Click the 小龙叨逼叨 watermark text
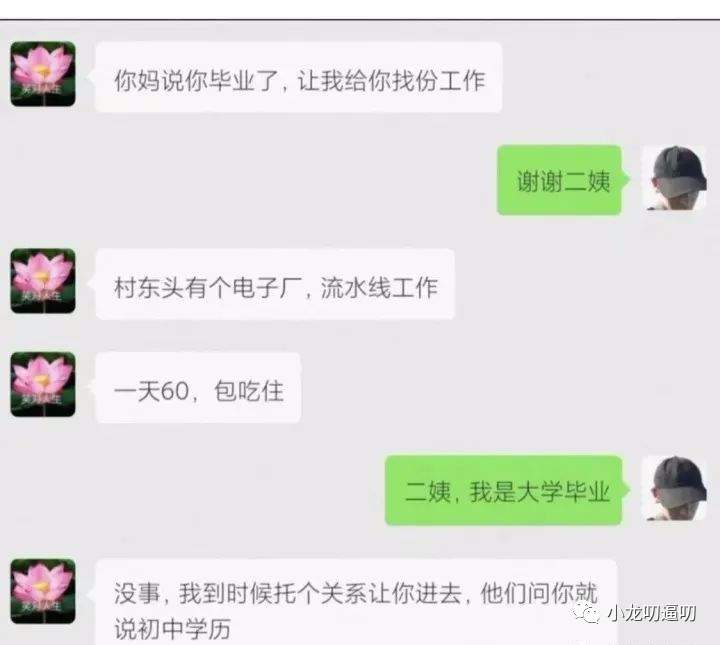The width and height of the screenshot is (720, 645). point(652,613)
